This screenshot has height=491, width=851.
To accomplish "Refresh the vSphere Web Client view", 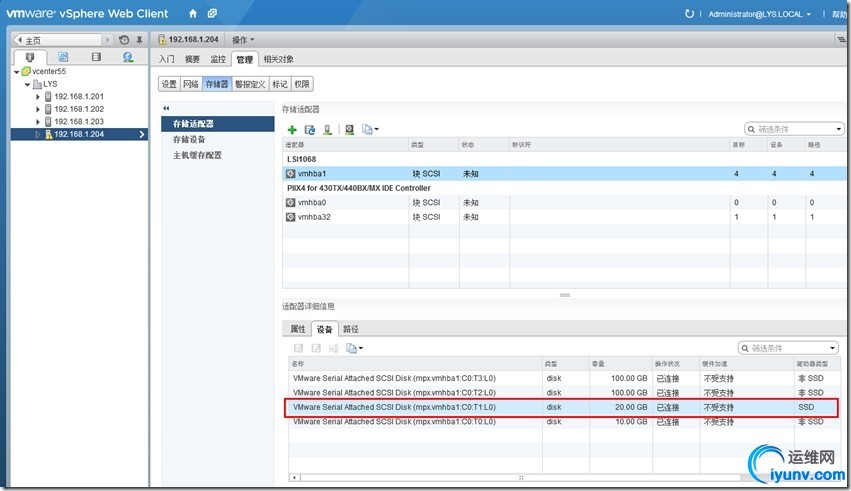I will (x=689, y=14).
